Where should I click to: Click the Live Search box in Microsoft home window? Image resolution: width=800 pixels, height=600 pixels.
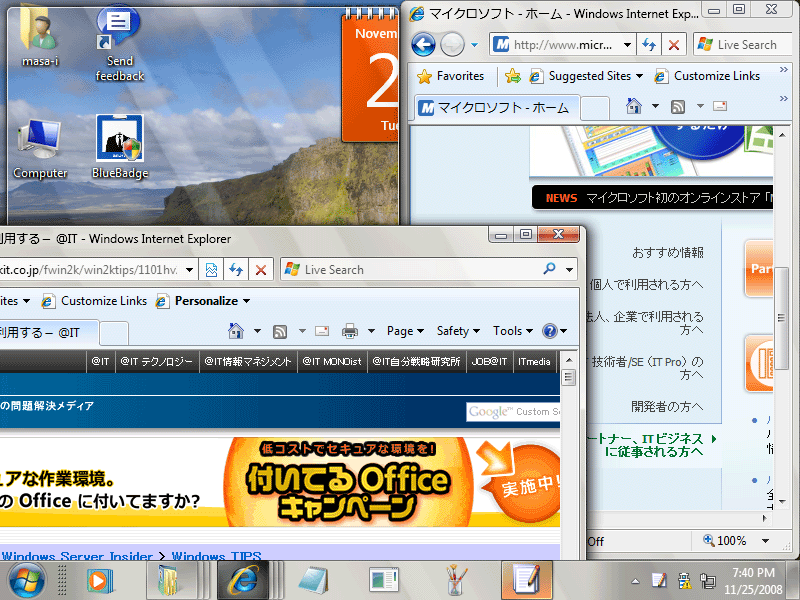(743, 45)
